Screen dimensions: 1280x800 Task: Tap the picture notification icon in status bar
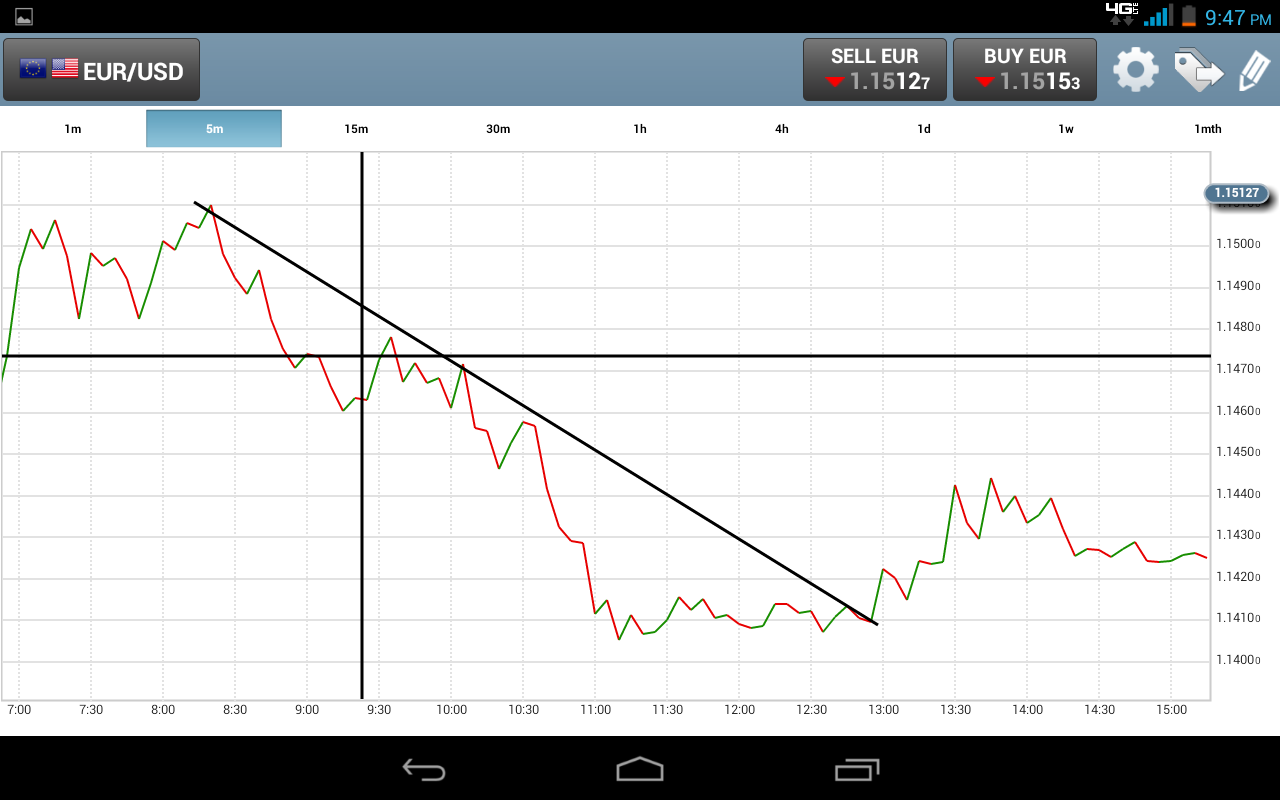click(24, 17)
